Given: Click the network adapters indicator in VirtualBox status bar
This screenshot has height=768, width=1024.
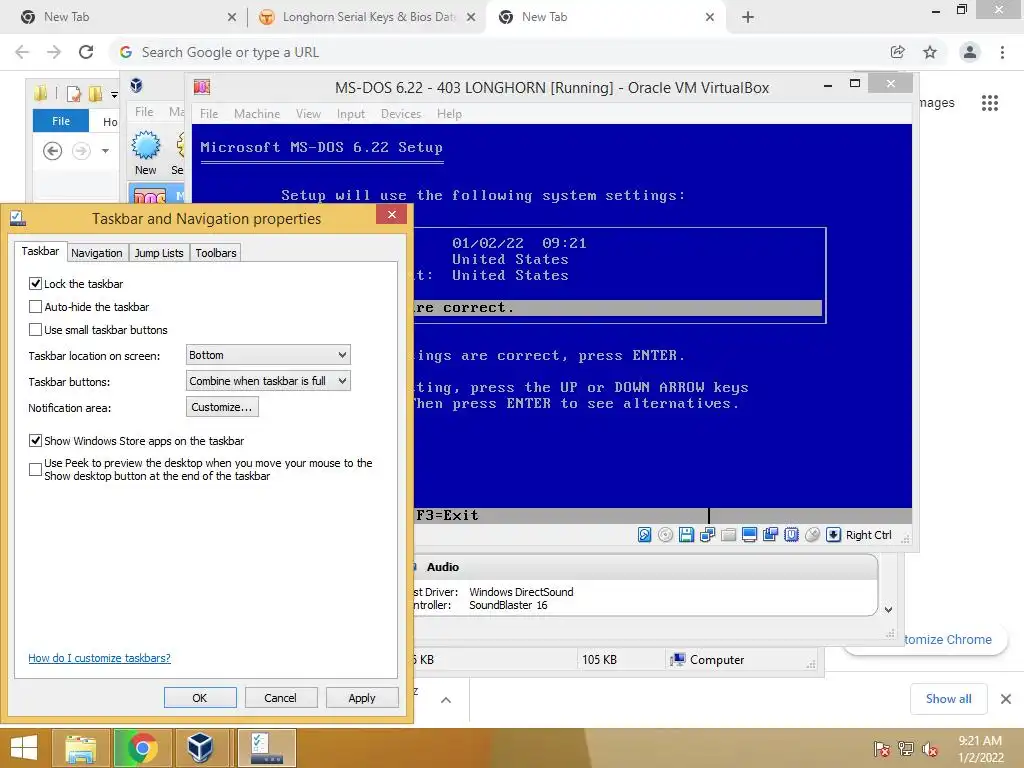Looking at the screenshot, I should 707,535.
